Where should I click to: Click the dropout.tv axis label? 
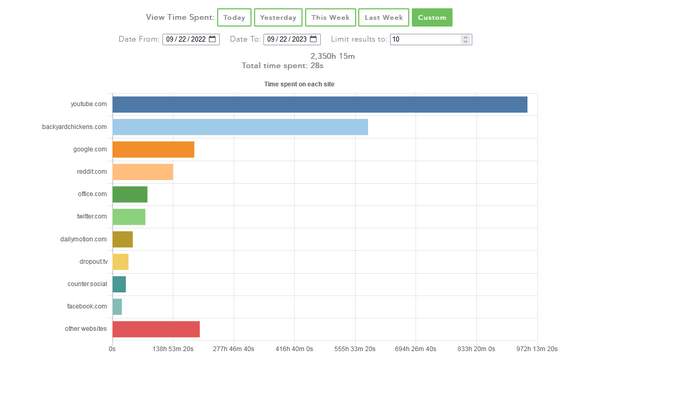click(x=93, y=262)
